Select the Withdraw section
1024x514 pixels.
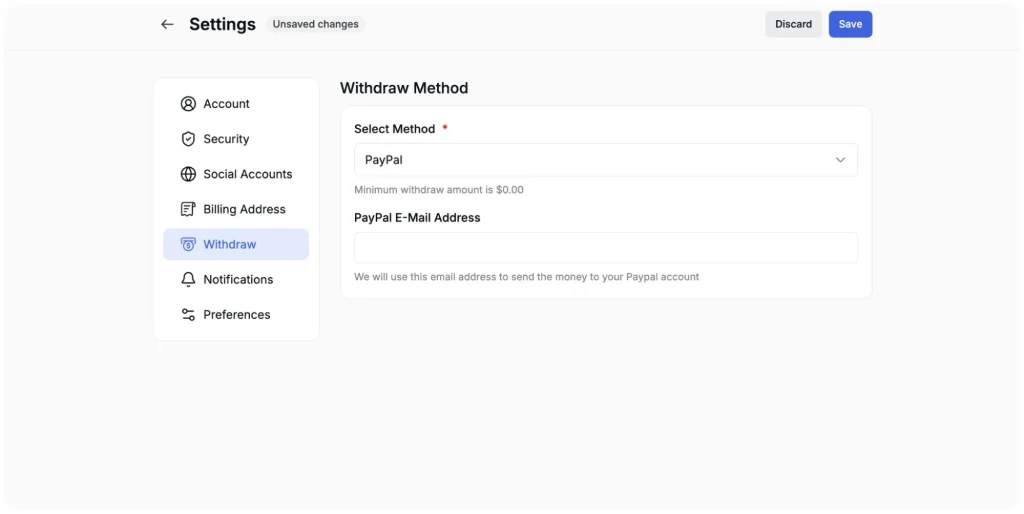tap(236, 244)
